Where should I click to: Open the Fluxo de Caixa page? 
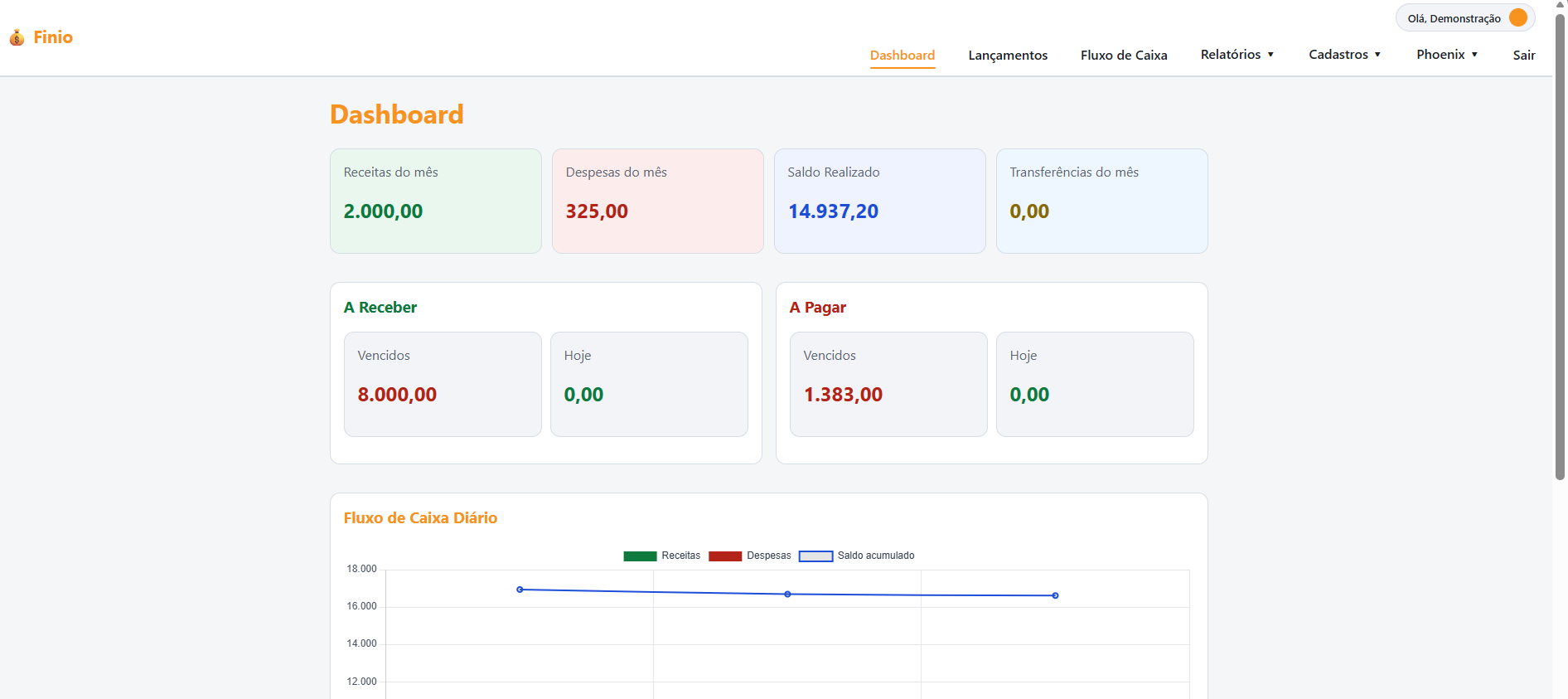(x=1124, y=56)
